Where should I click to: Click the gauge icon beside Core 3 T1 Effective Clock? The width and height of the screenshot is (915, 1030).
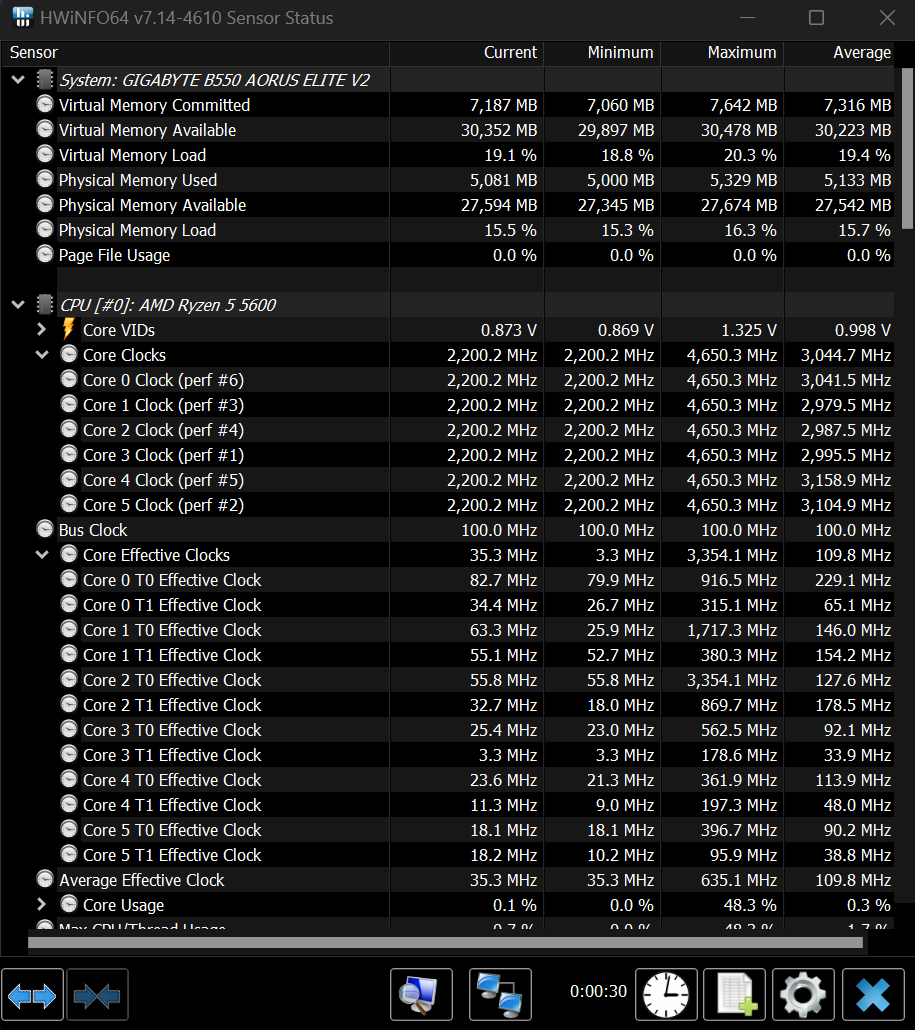(69, 754)
